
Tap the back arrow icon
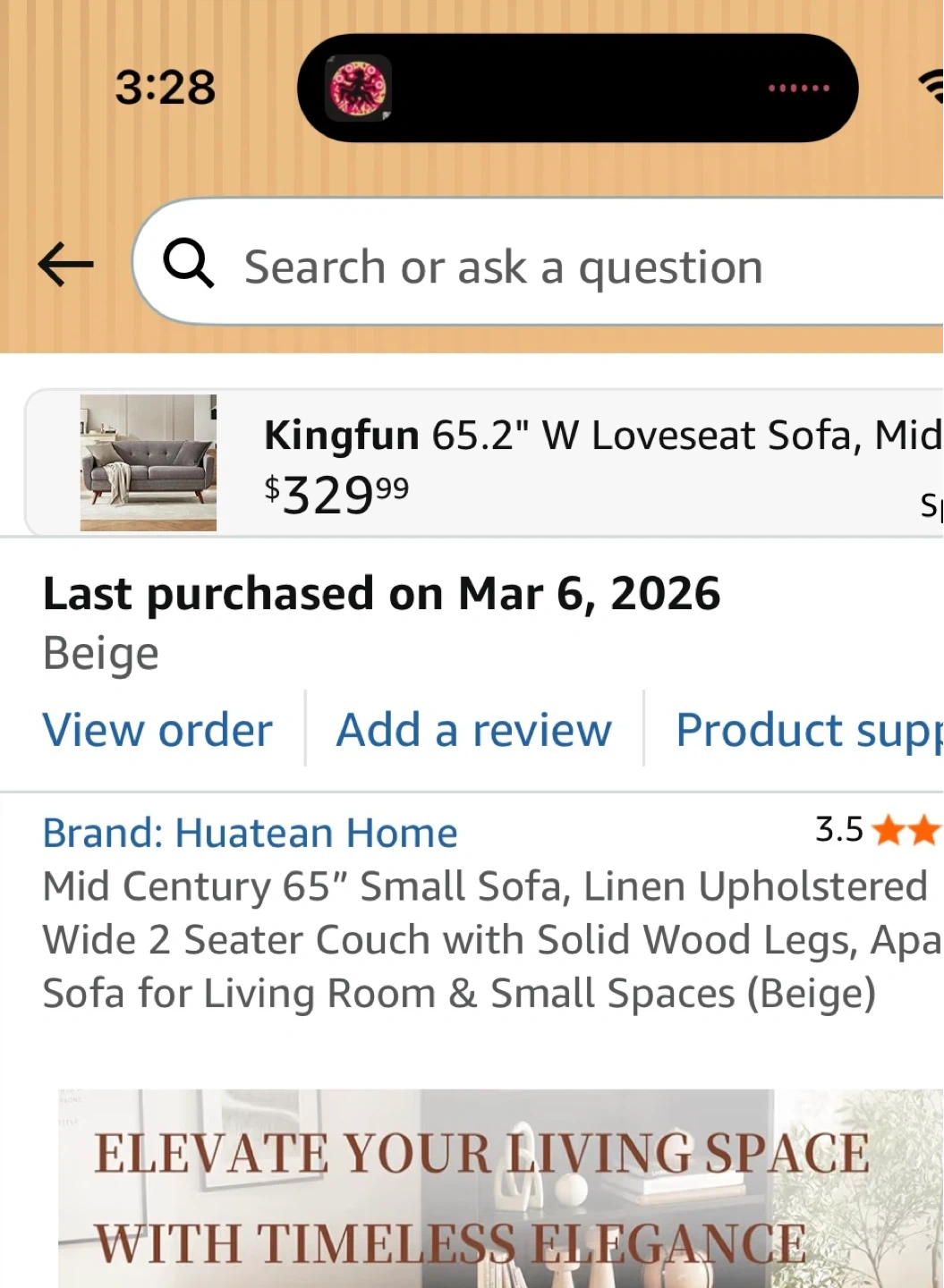tap(66, 265)
